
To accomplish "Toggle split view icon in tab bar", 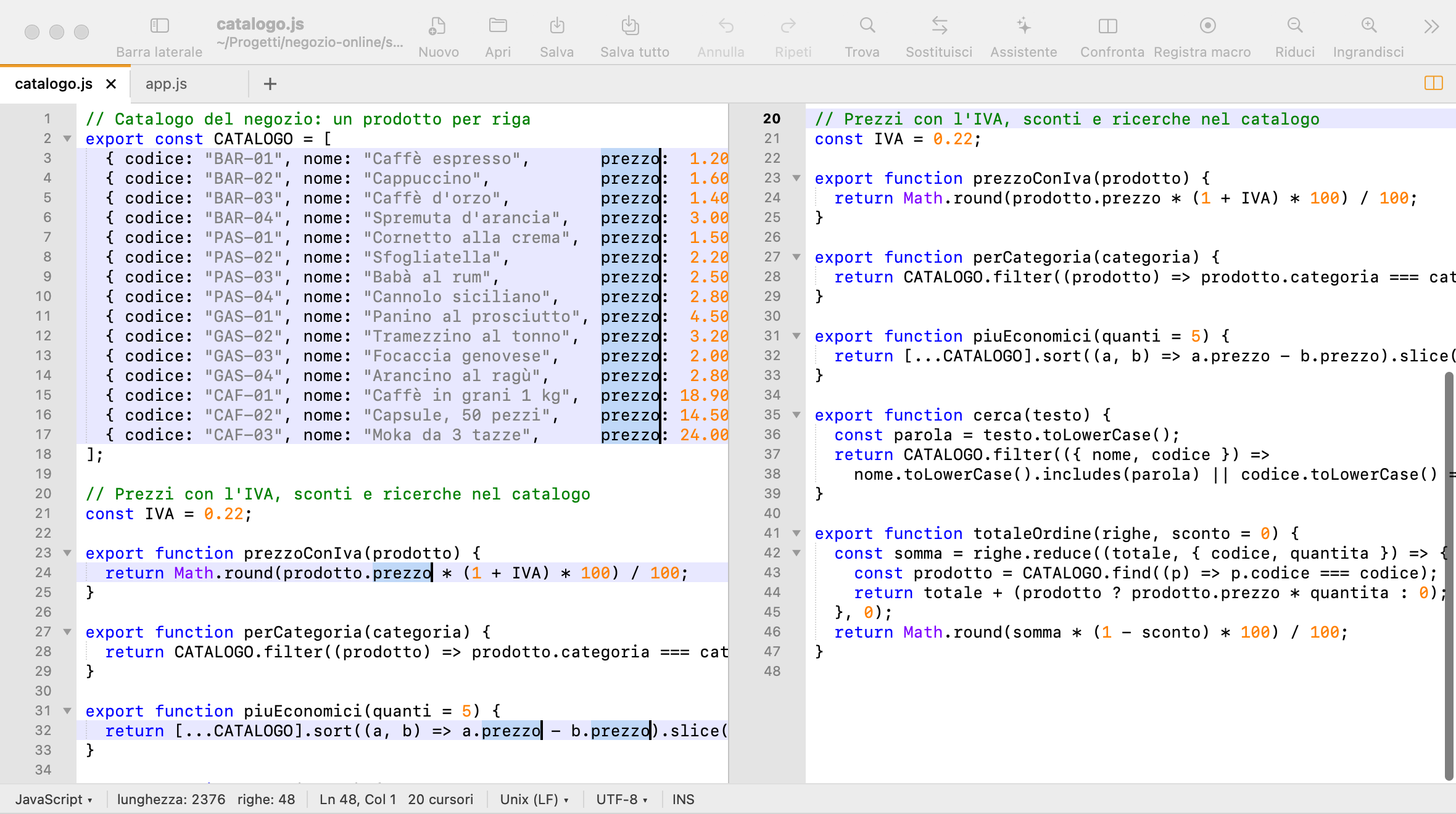I will (x=1434, y=83).
